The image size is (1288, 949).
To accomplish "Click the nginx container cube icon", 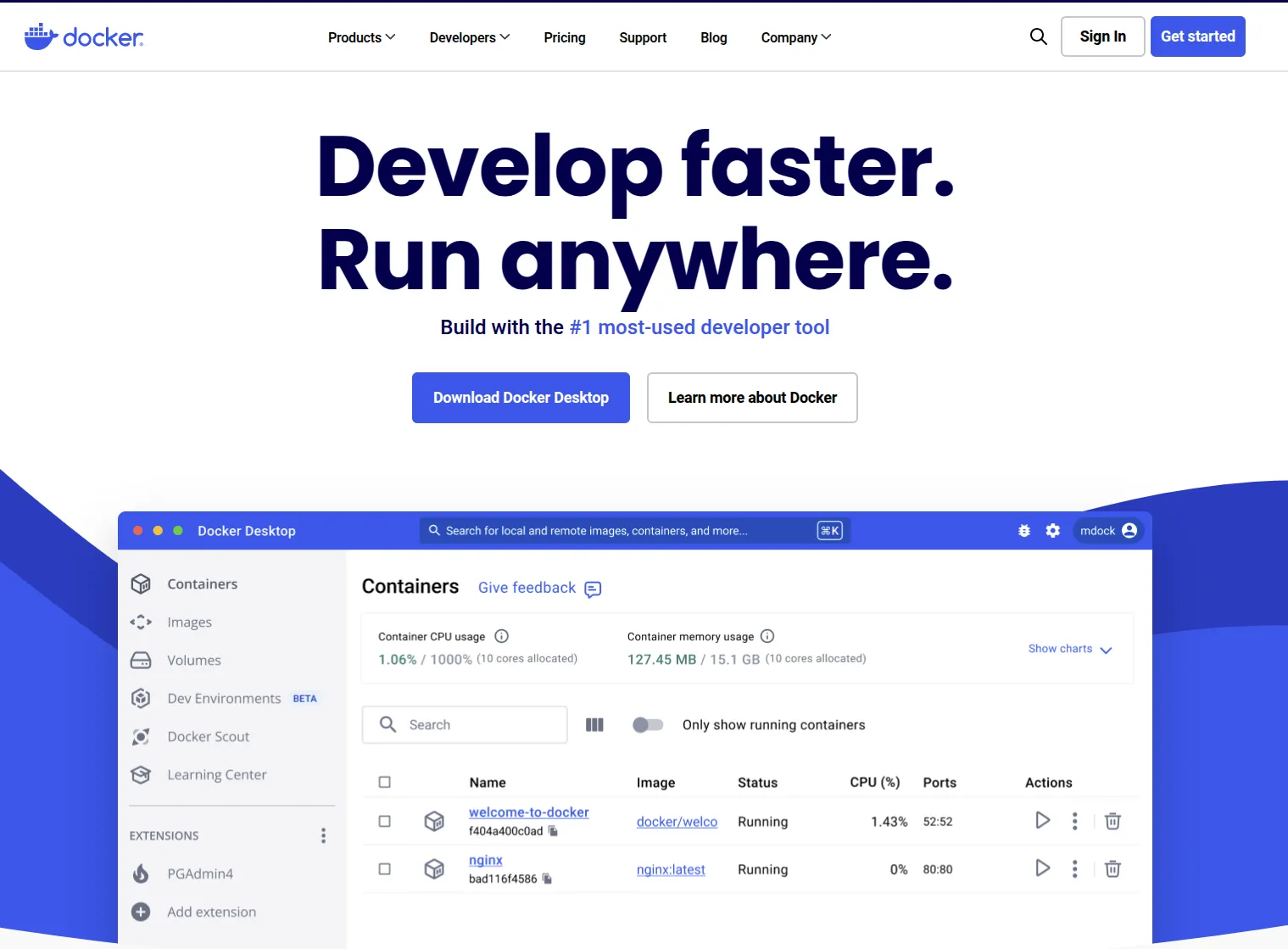I will coord(434,868).
